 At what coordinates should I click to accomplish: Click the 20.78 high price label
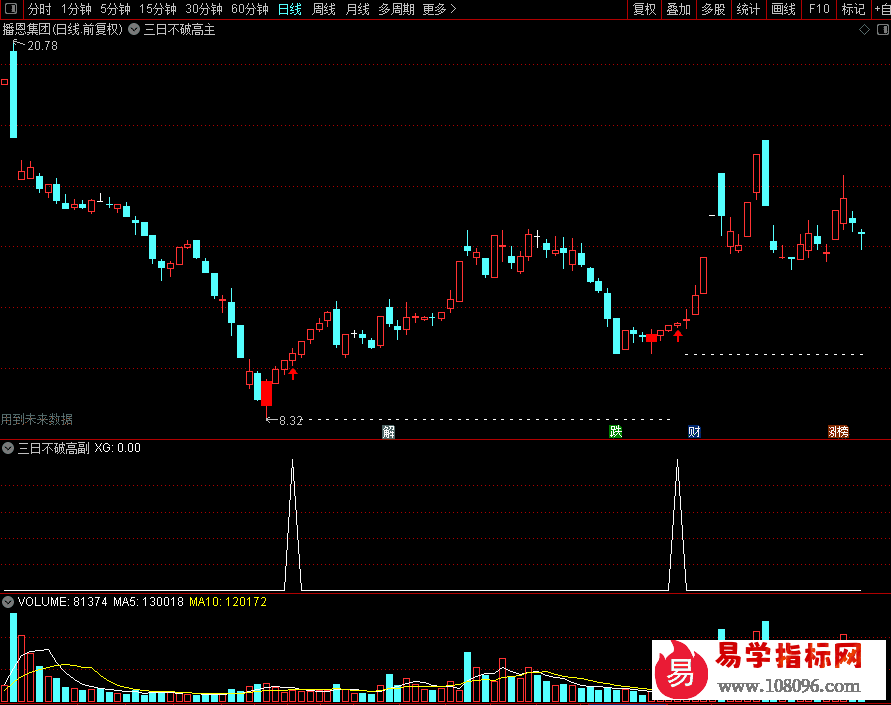tap(42, 46)
